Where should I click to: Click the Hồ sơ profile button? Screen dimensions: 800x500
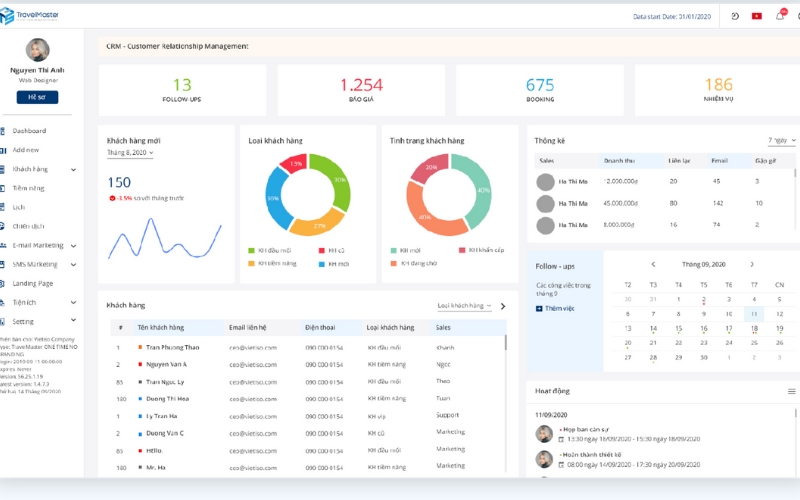click(x=37, y=97)
